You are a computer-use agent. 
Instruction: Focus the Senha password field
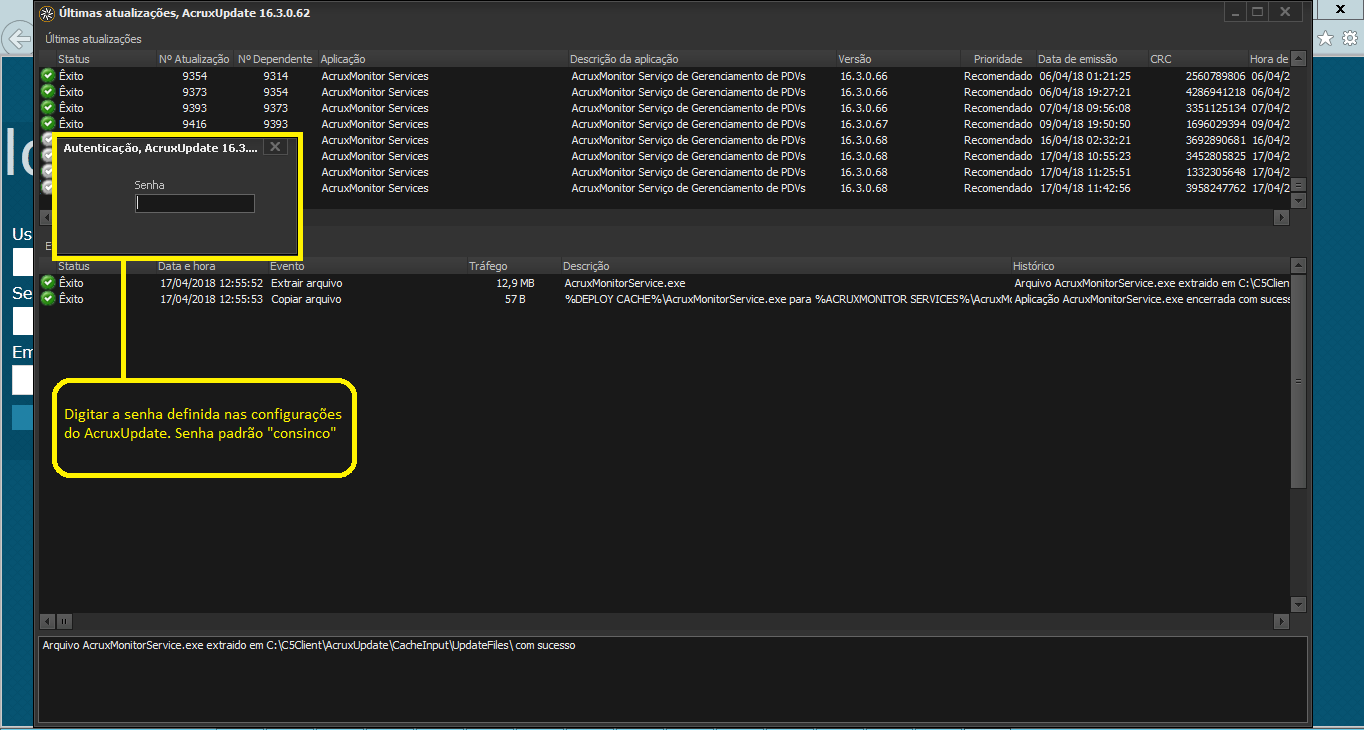point(195,203)
